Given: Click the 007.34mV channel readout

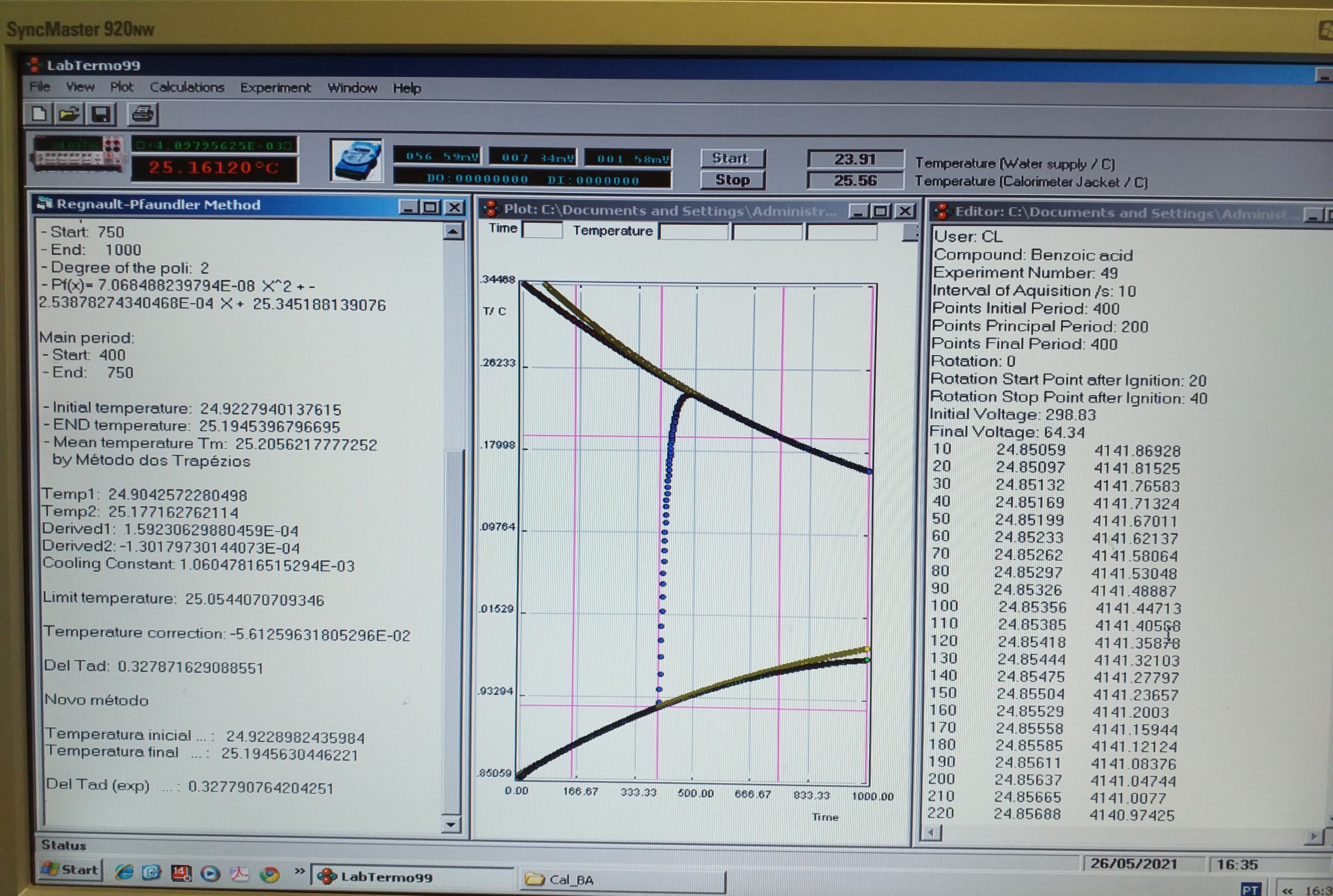Looking at the screenshot, I should pos(533,157).
